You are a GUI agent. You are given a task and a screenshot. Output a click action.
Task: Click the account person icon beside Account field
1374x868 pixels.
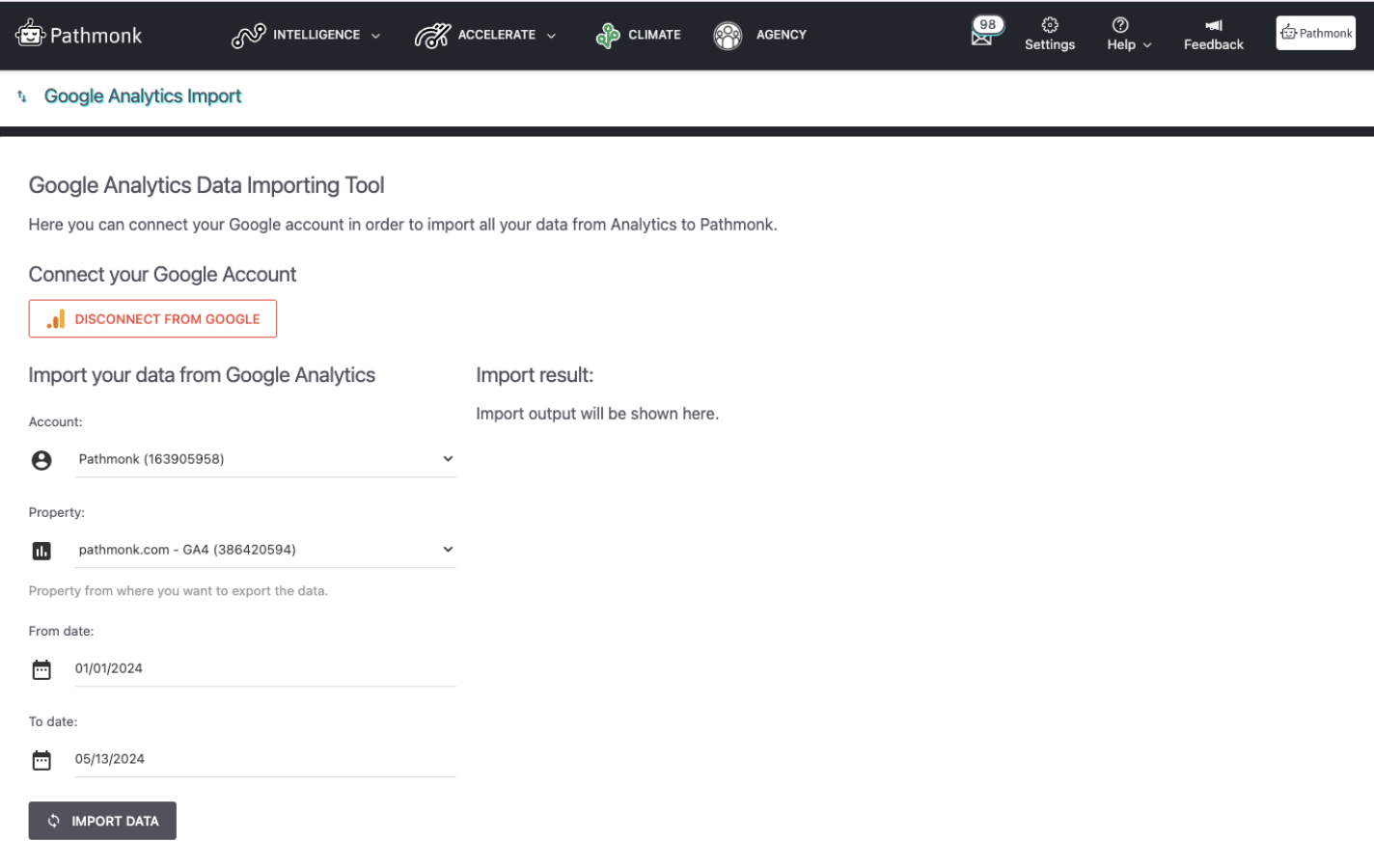(41, 460)
